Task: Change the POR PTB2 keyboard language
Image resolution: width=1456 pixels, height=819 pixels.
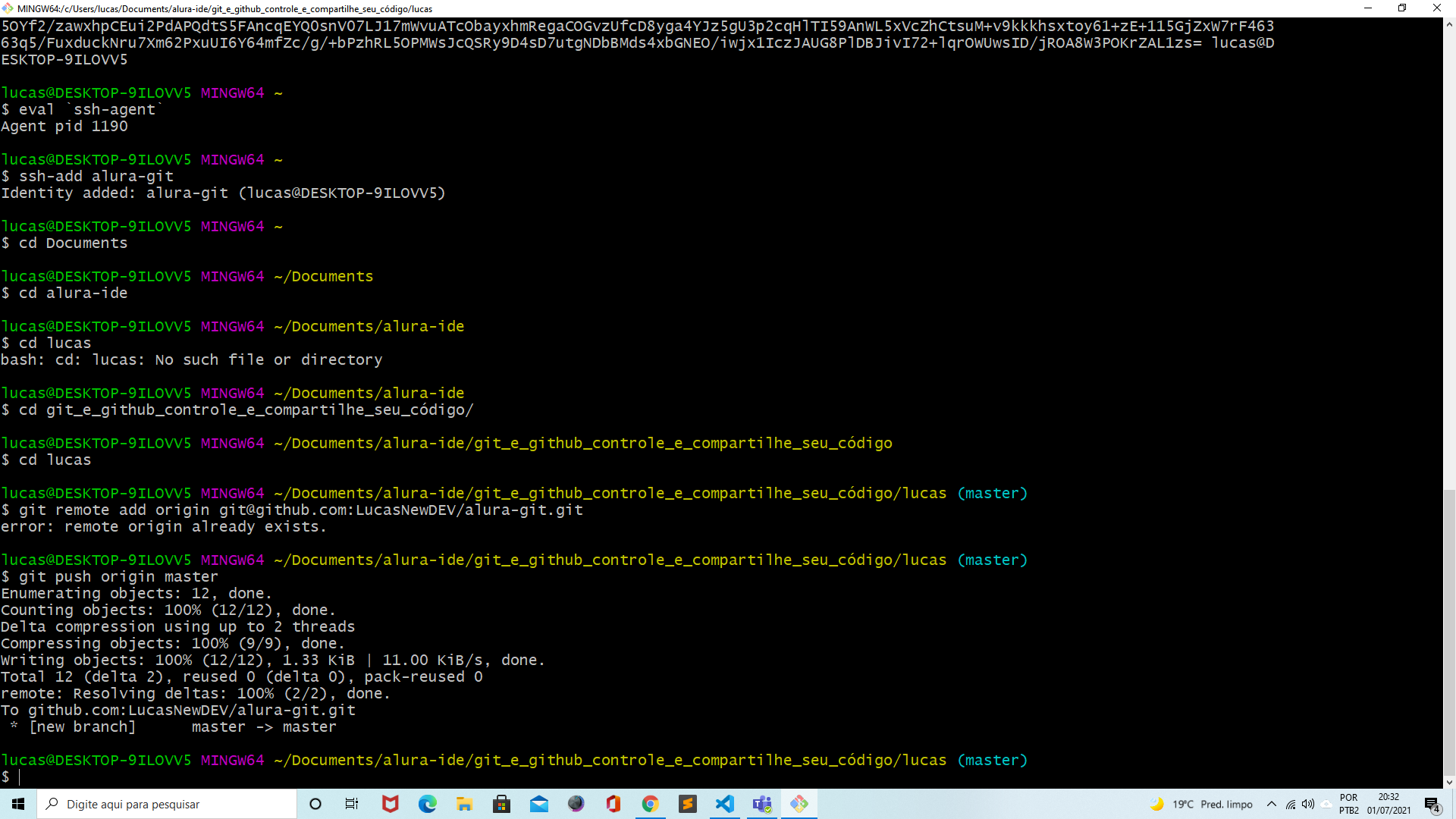Action: coord(1349,804)
